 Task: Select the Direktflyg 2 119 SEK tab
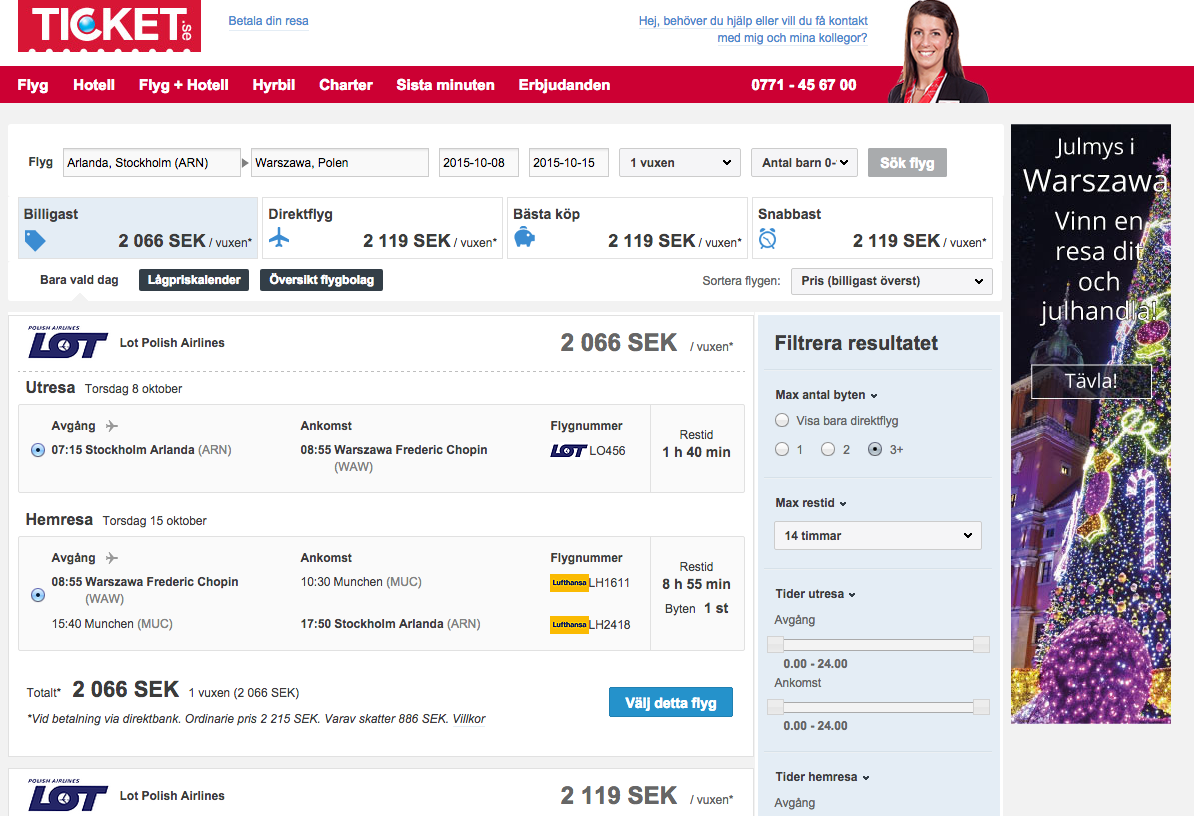(x=382, y=228)
